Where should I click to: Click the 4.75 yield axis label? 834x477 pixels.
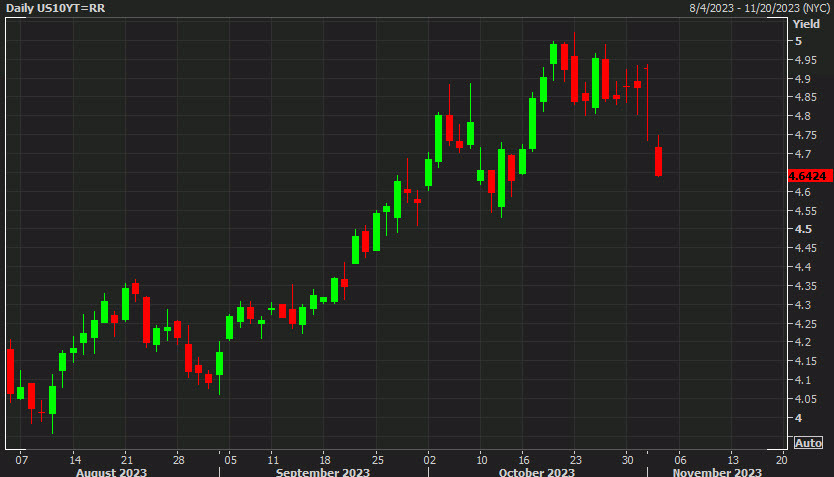(805, 135)
